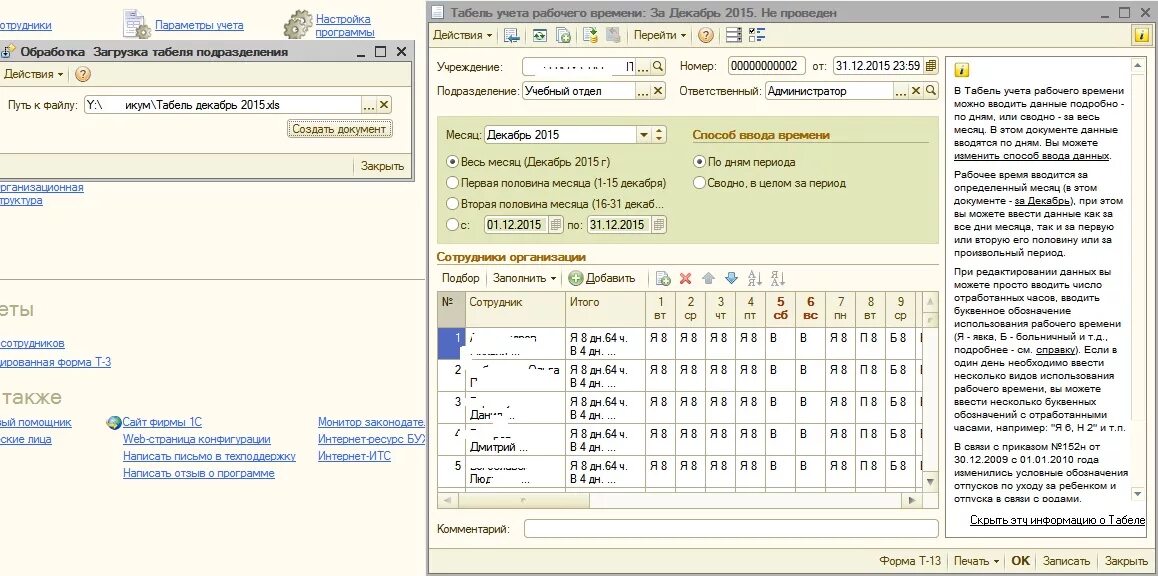
Task: Click Форма Т-13 at bottom bar
Action: point(910,560)
